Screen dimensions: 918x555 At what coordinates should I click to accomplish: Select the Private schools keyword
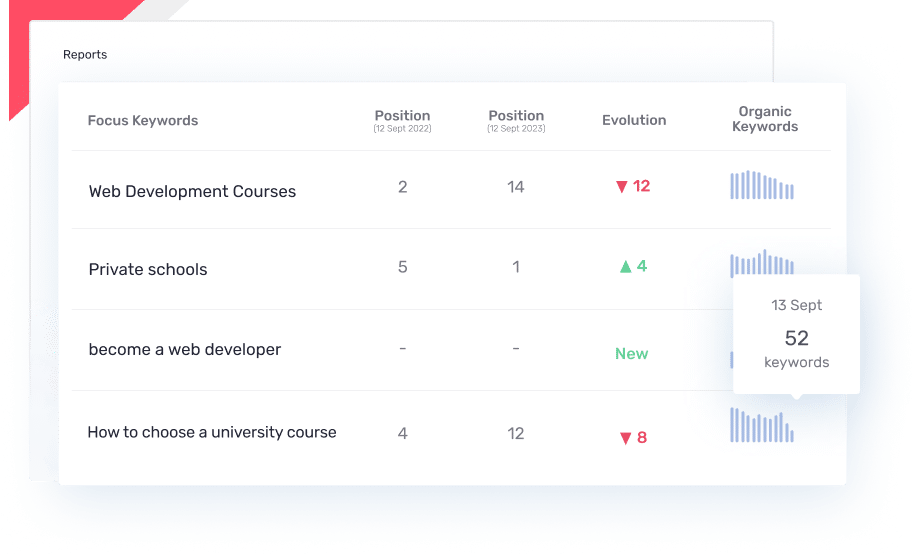(x=148, y=269)
